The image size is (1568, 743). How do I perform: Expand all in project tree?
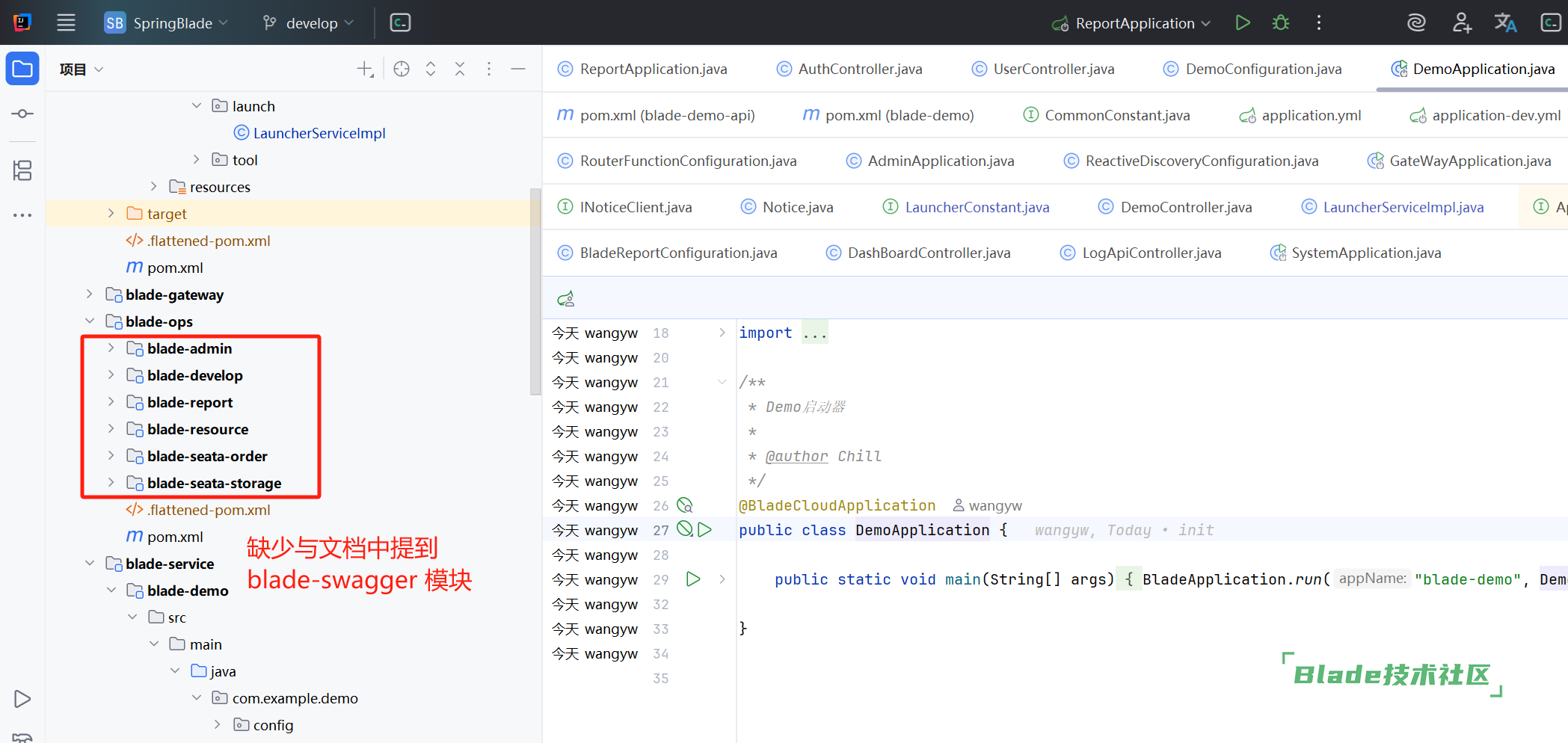tap(431, 70)
